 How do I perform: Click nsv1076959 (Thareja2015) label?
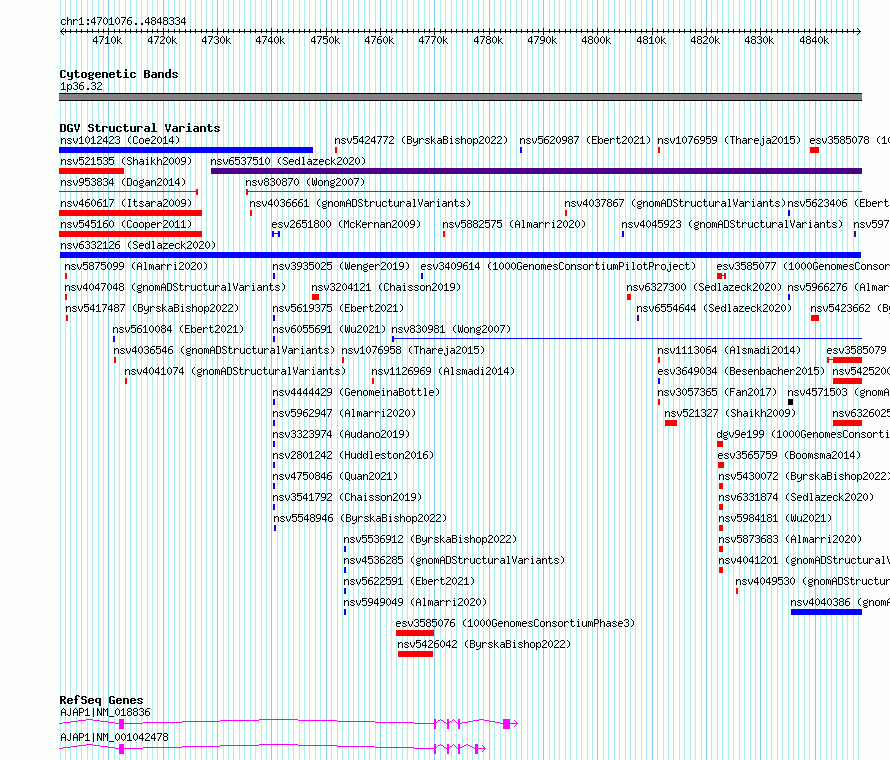tap(729, 140)
